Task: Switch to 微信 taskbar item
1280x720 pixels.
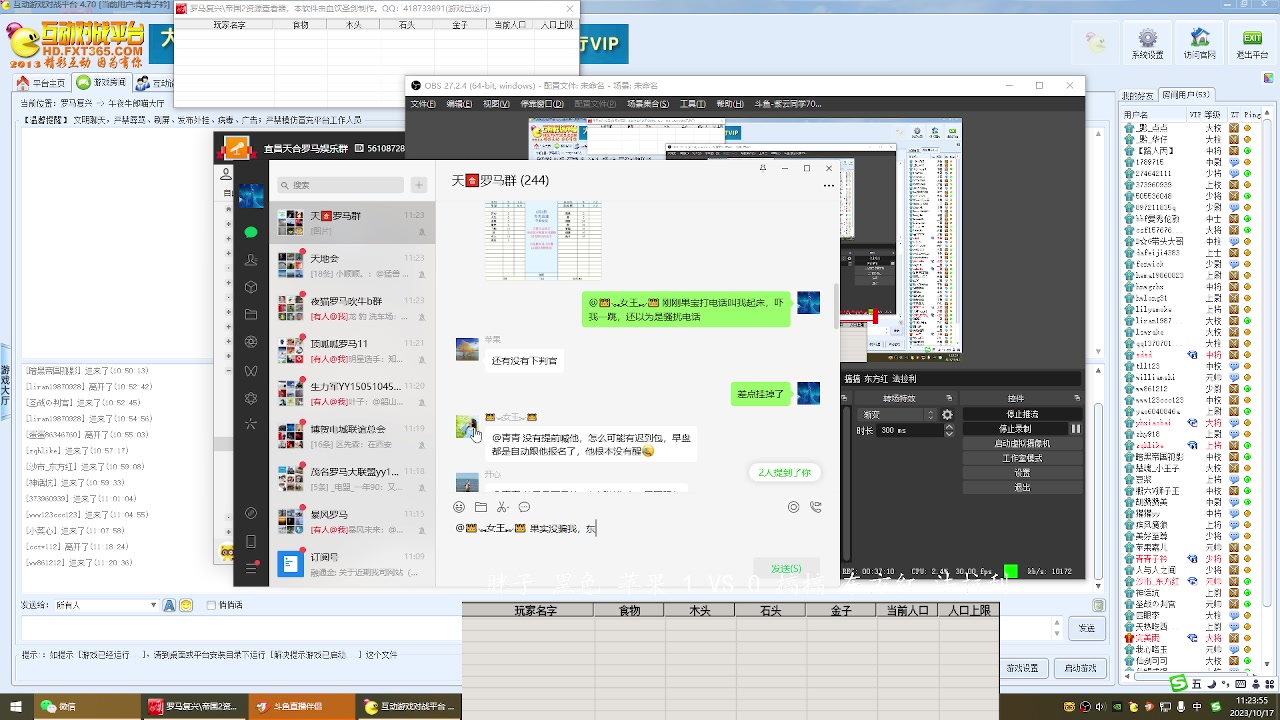Action: tap(89, 707)
